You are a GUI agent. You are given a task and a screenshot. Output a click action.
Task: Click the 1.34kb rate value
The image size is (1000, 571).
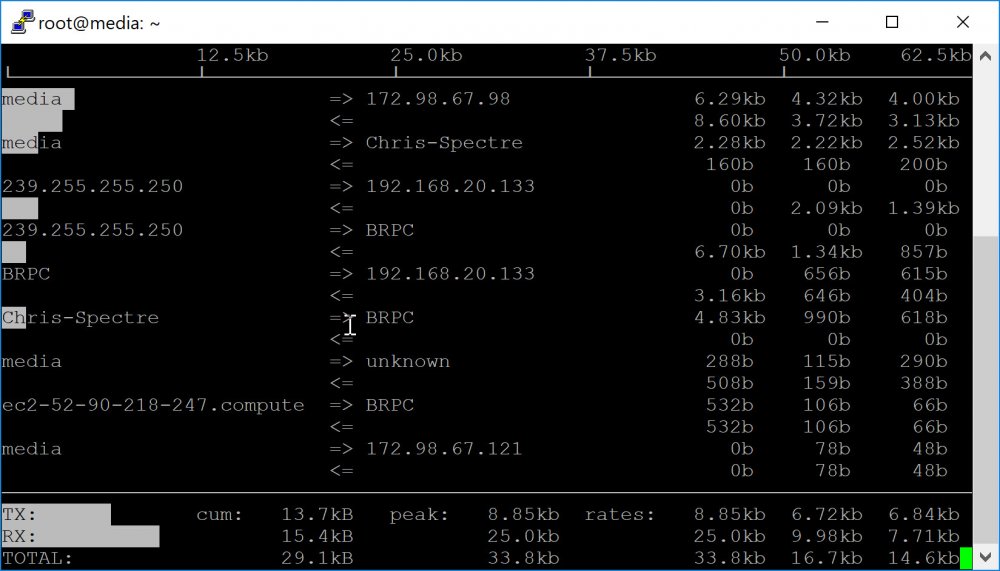pyautogui.click(x=827, y=252)
